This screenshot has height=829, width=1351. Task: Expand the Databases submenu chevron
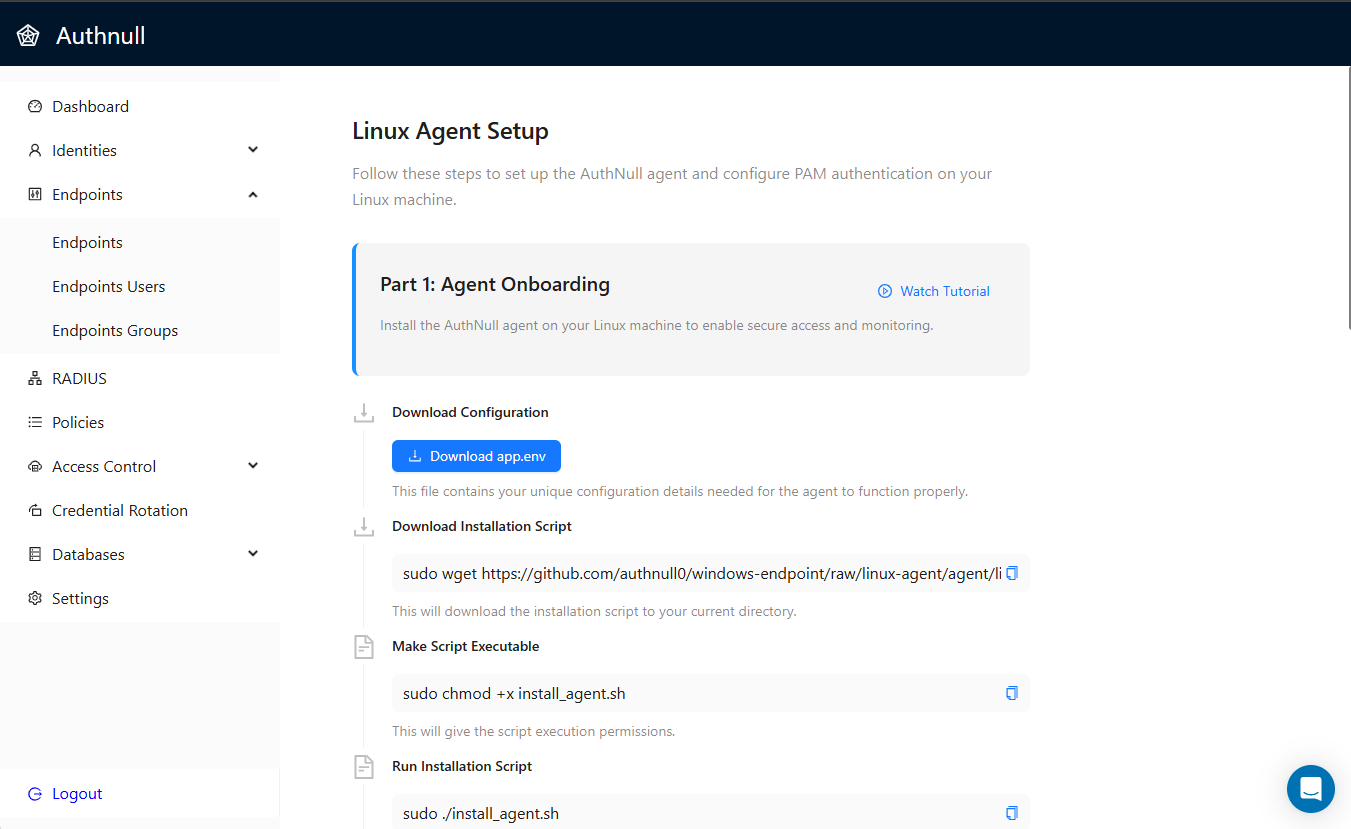[253, 554]
